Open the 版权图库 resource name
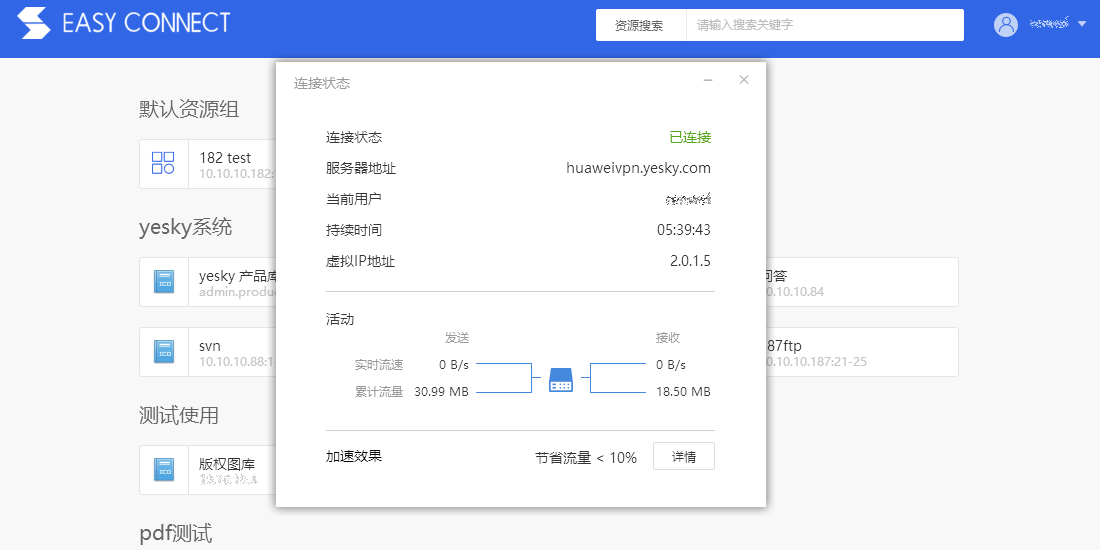Screen dimensions: 1100x550 pyautogui.click(x=227, y=464)
